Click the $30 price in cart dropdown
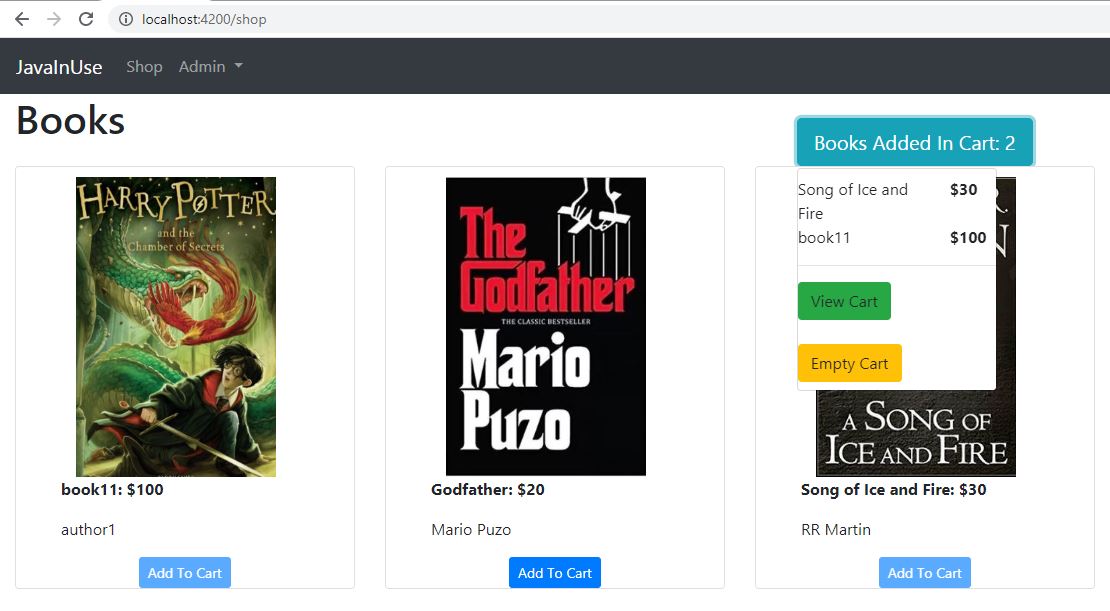The height and width of the screenshot is (611, 1110). pos(963,190)
